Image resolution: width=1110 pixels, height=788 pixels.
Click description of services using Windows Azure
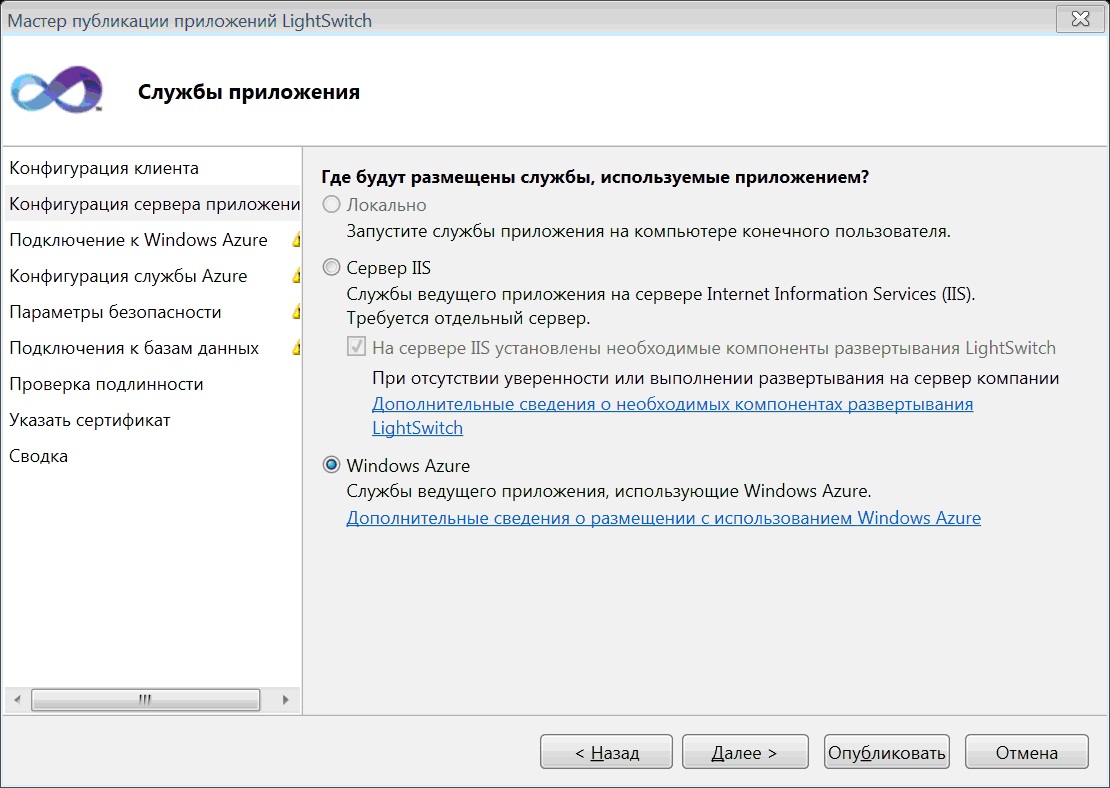pyautogui.click(x=609, y=491)
